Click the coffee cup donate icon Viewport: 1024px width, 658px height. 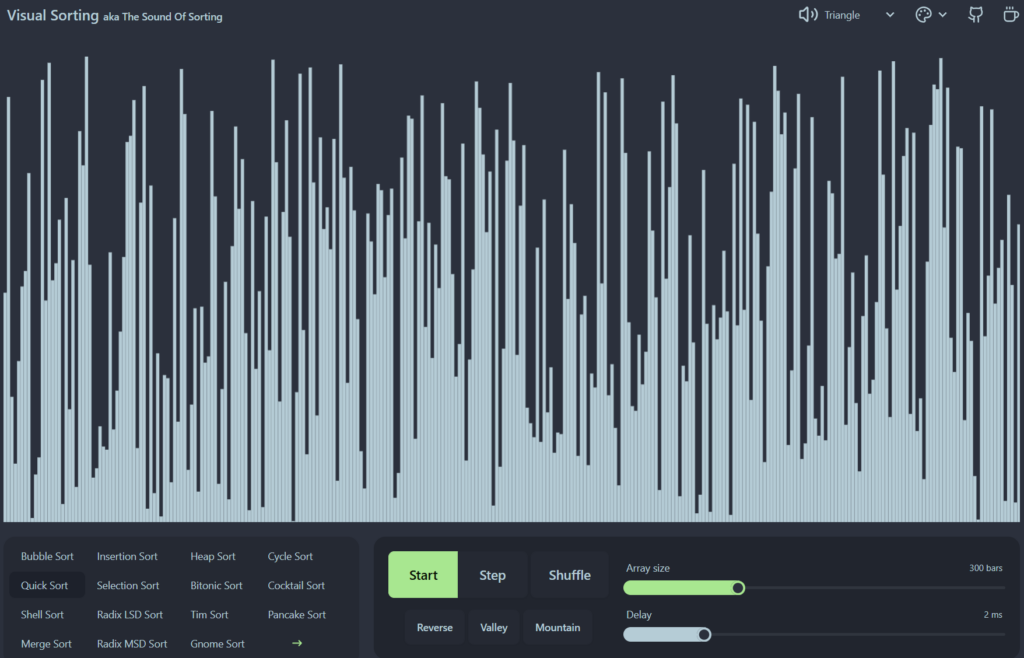pos(1011,15)
